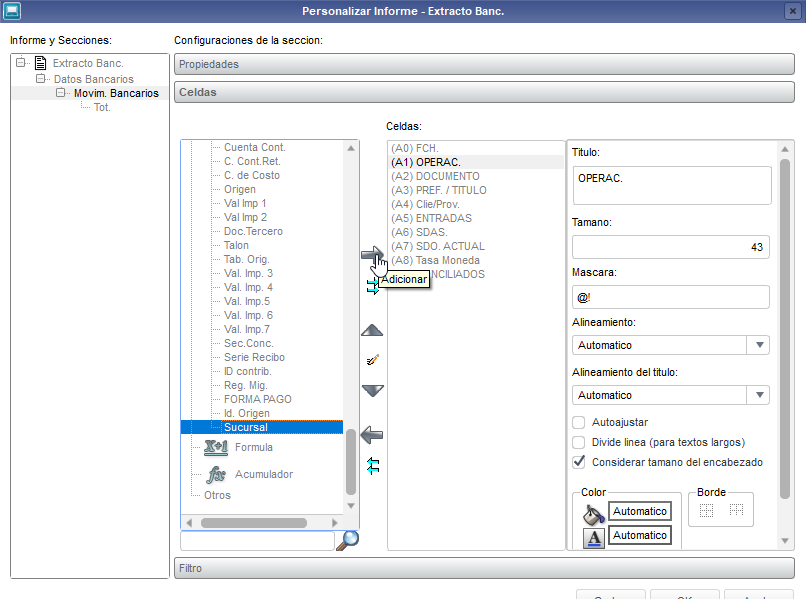This screenshot has height=599, width=806.
Task: Click the Mascara input field
Action: tap(670, 297)
